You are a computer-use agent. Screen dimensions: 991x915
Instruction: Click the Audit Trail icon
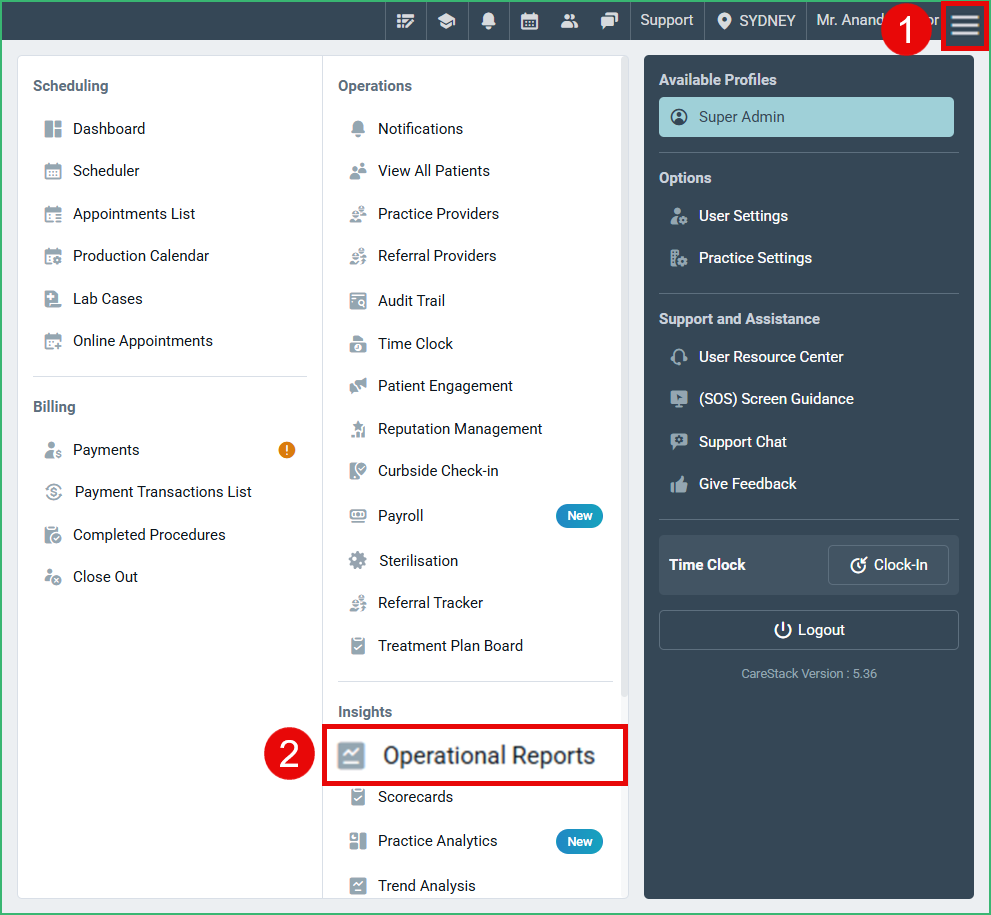[358, 301]
